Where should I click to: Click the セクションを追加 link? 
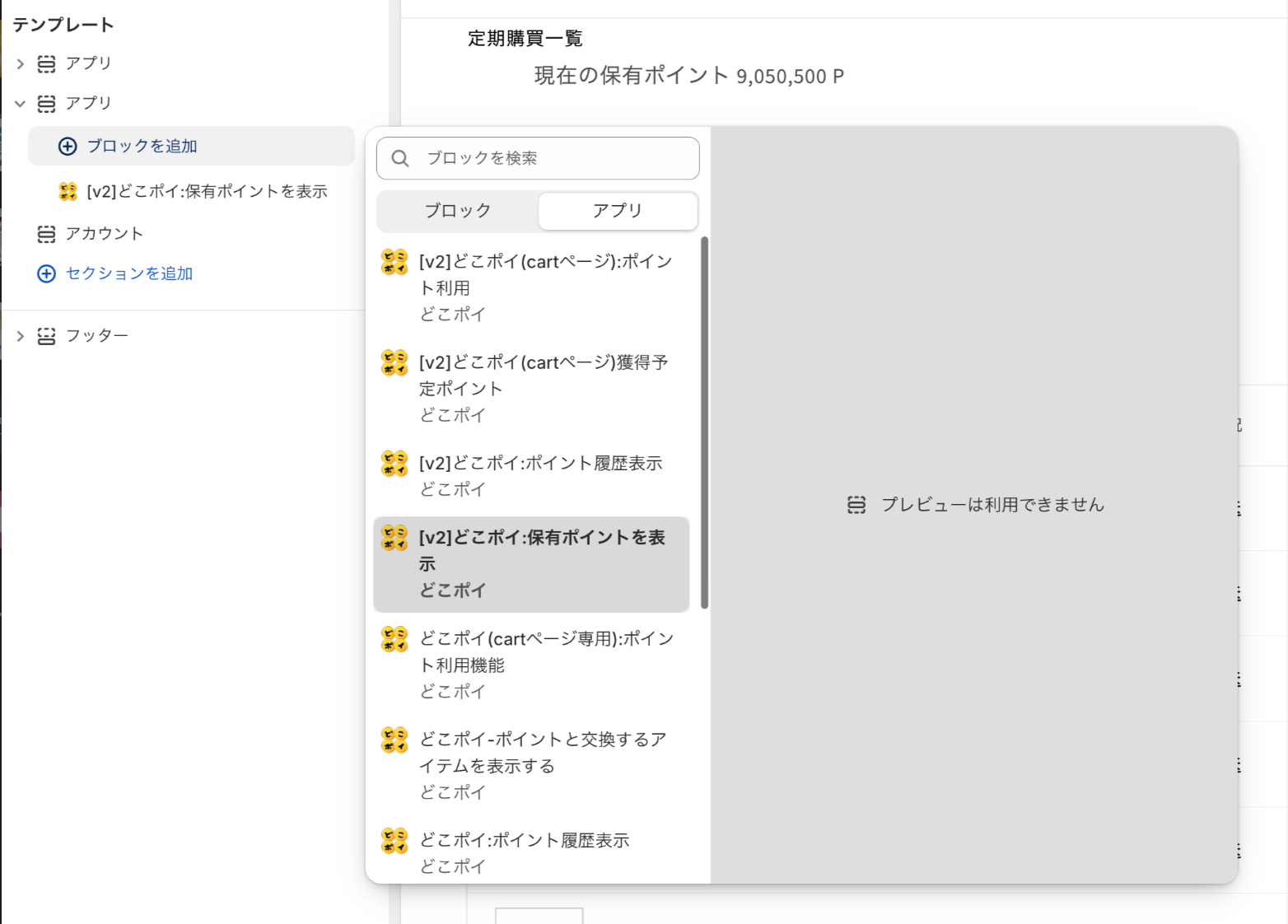click(x=129, y=274)
